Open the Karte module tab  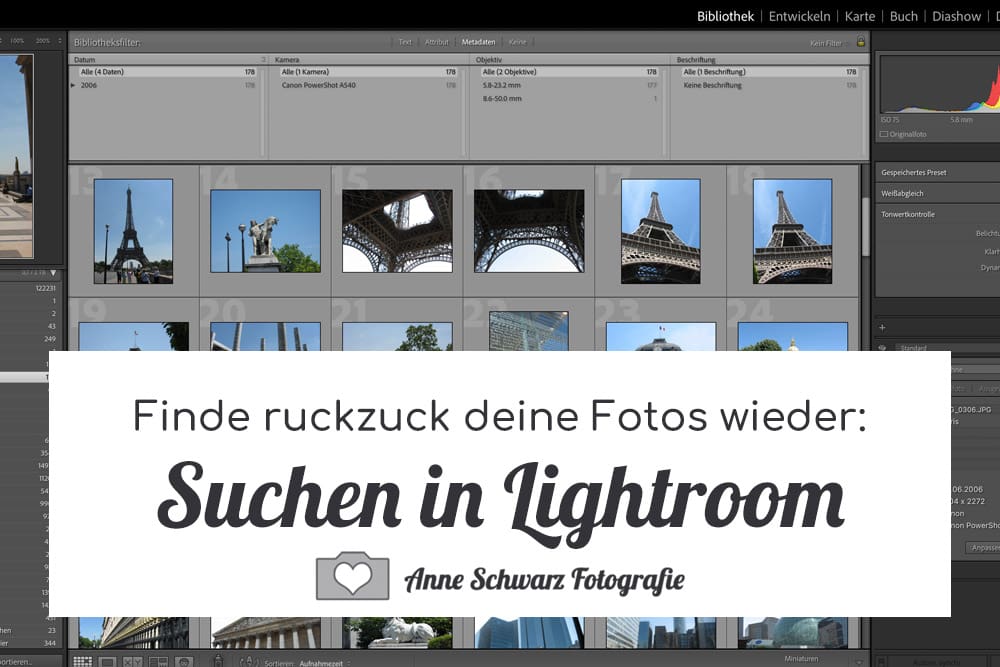[859, 16]
